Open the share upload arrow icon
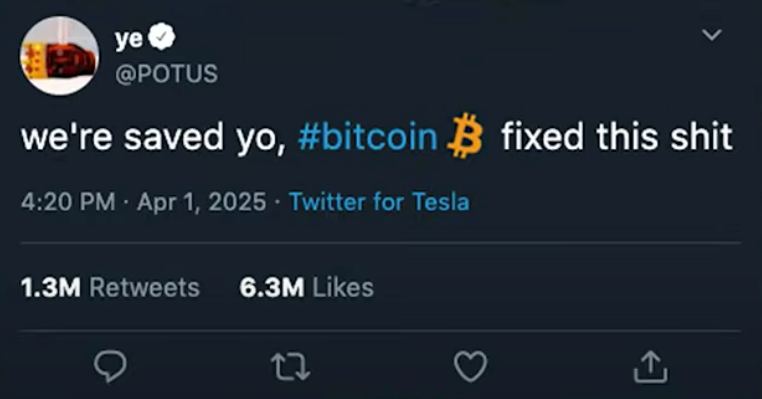The width and height of the screenshot is (762, 399). [651, 367]
